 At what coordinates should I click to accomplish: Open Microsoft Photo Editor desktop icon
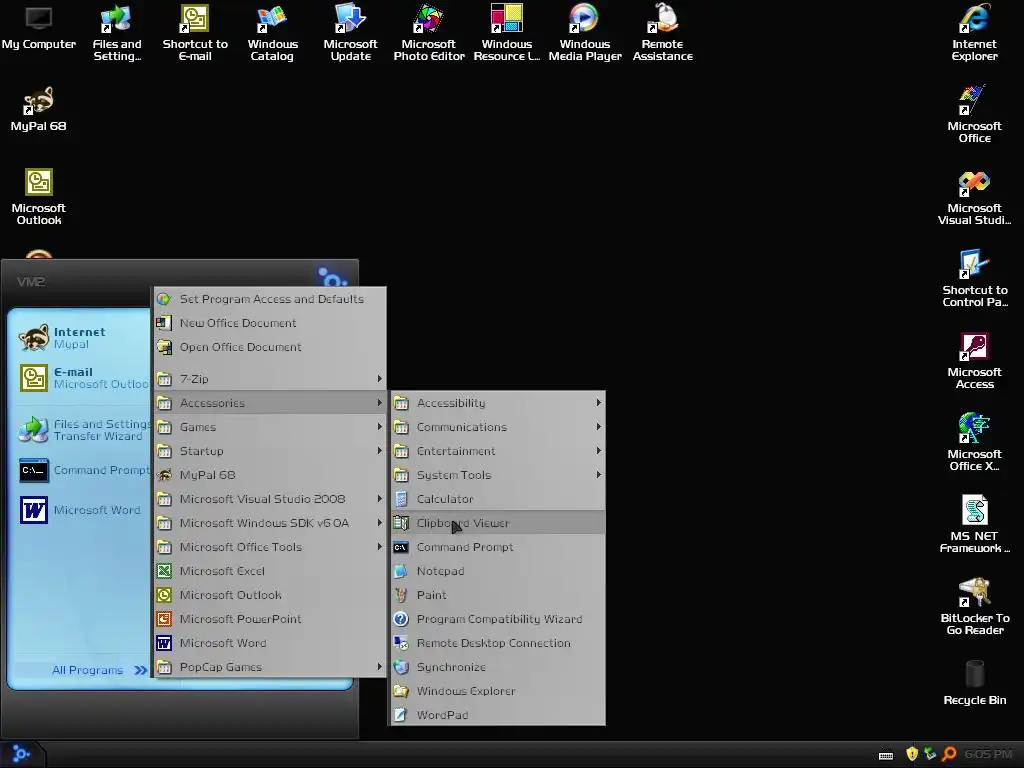click(x=428, y=33)
